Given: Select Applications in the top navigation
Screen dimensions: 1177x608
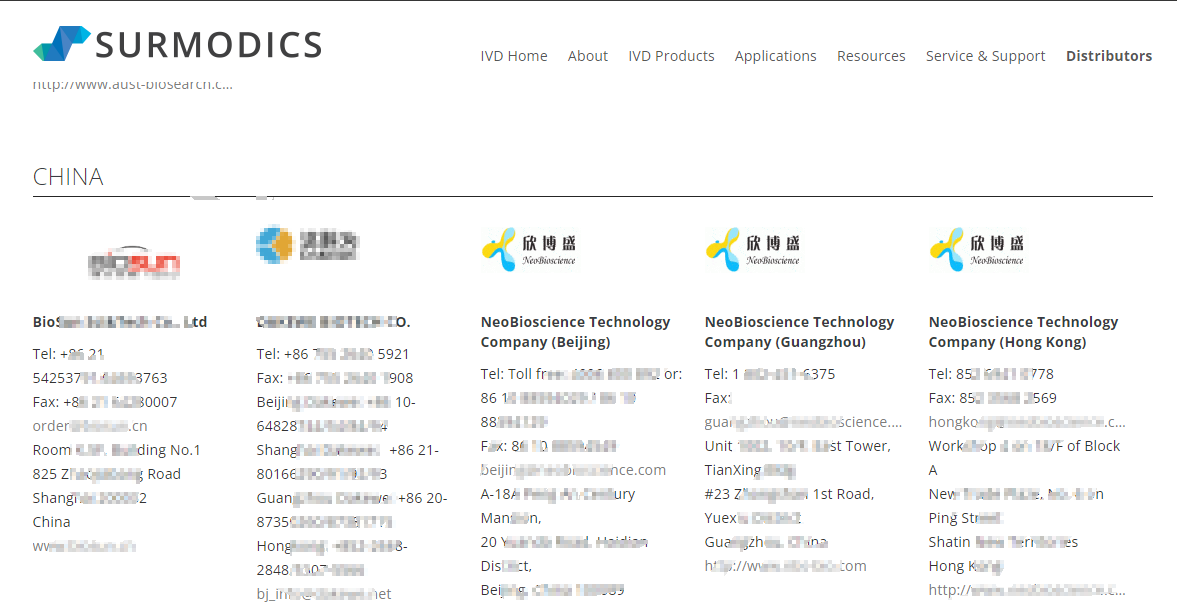Looking at the screenshot, I should (775, 56).
